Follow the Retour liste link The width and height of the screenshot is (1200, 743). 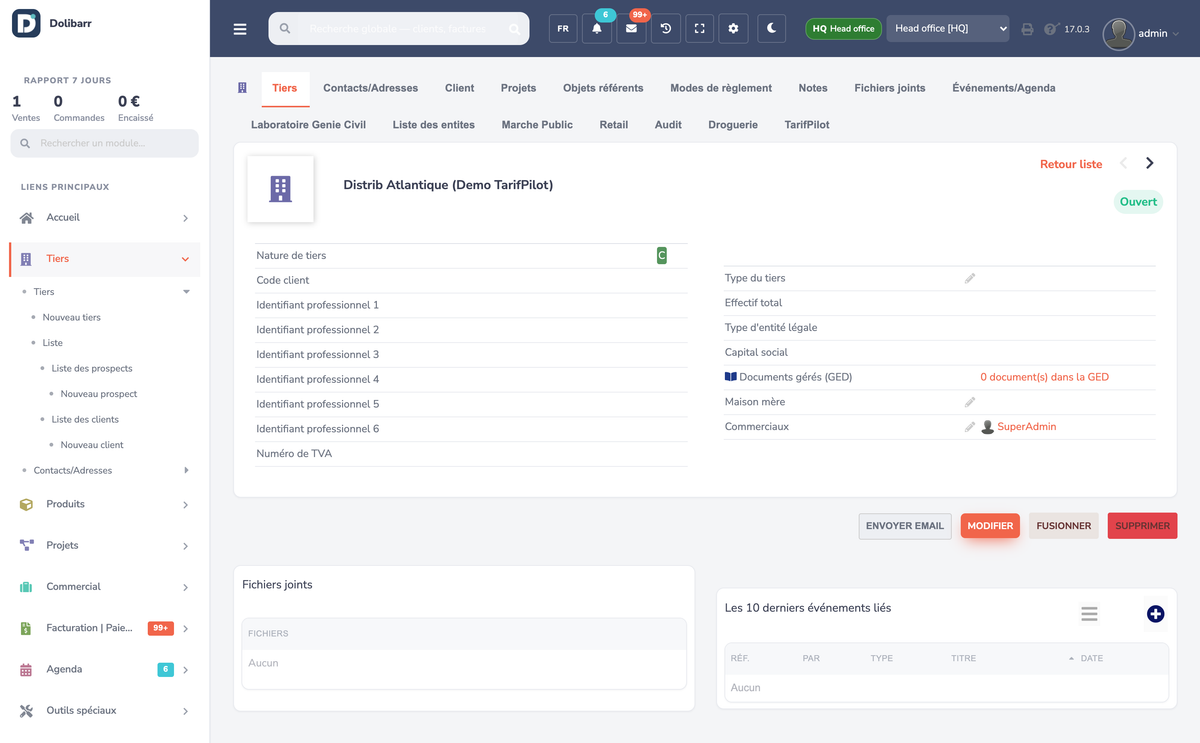(1071, 164)
